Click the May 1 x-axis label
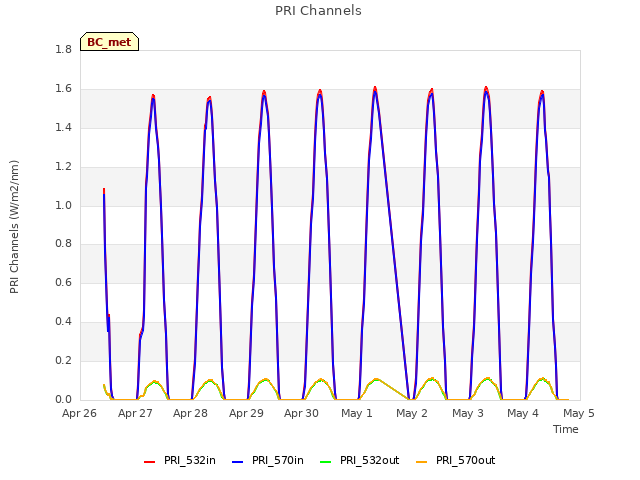Image resolution: width=640 pixels, height=480 pixels. click(357, 413)
